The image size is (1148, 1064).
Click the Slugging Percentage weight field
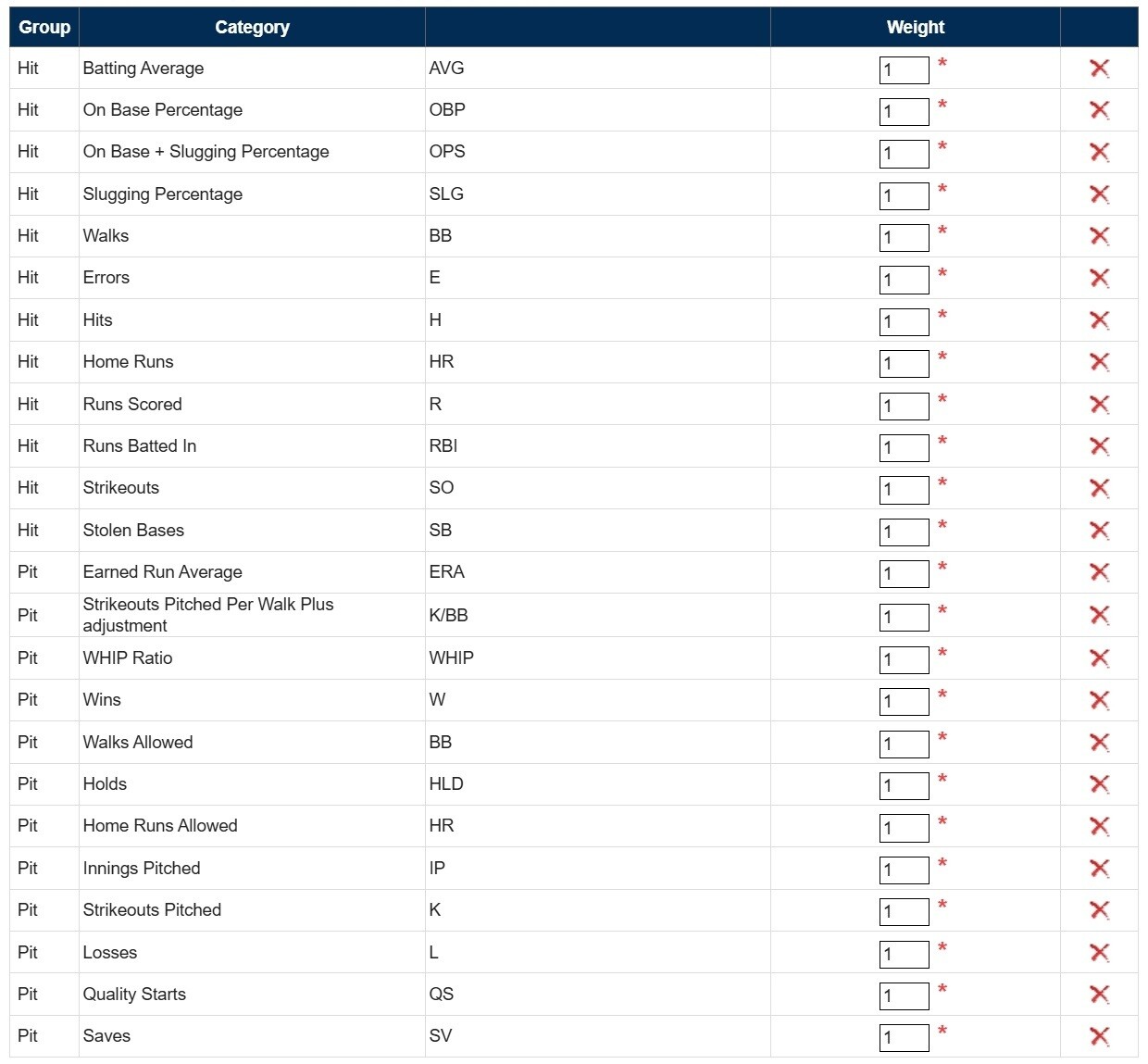point(904,196)
